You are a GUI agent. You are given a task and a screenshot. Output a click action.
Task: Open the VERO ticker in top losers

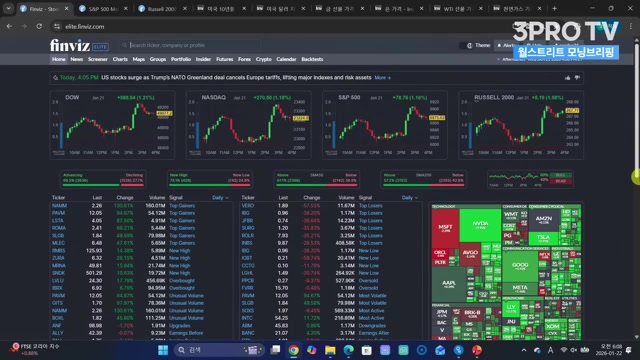[x=248, y=206]
